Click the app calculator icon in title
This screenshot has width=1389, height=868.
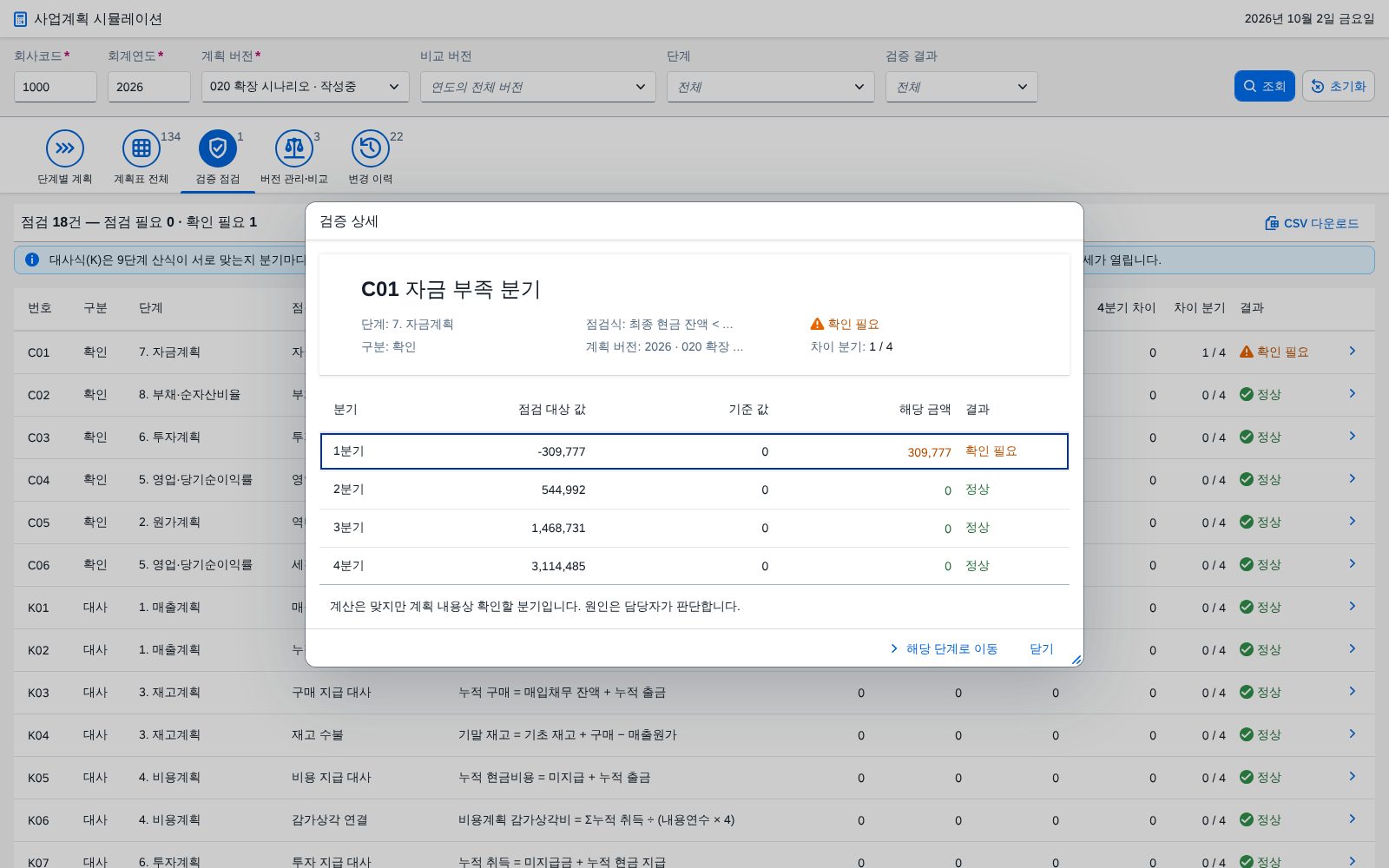pos(20,18)
